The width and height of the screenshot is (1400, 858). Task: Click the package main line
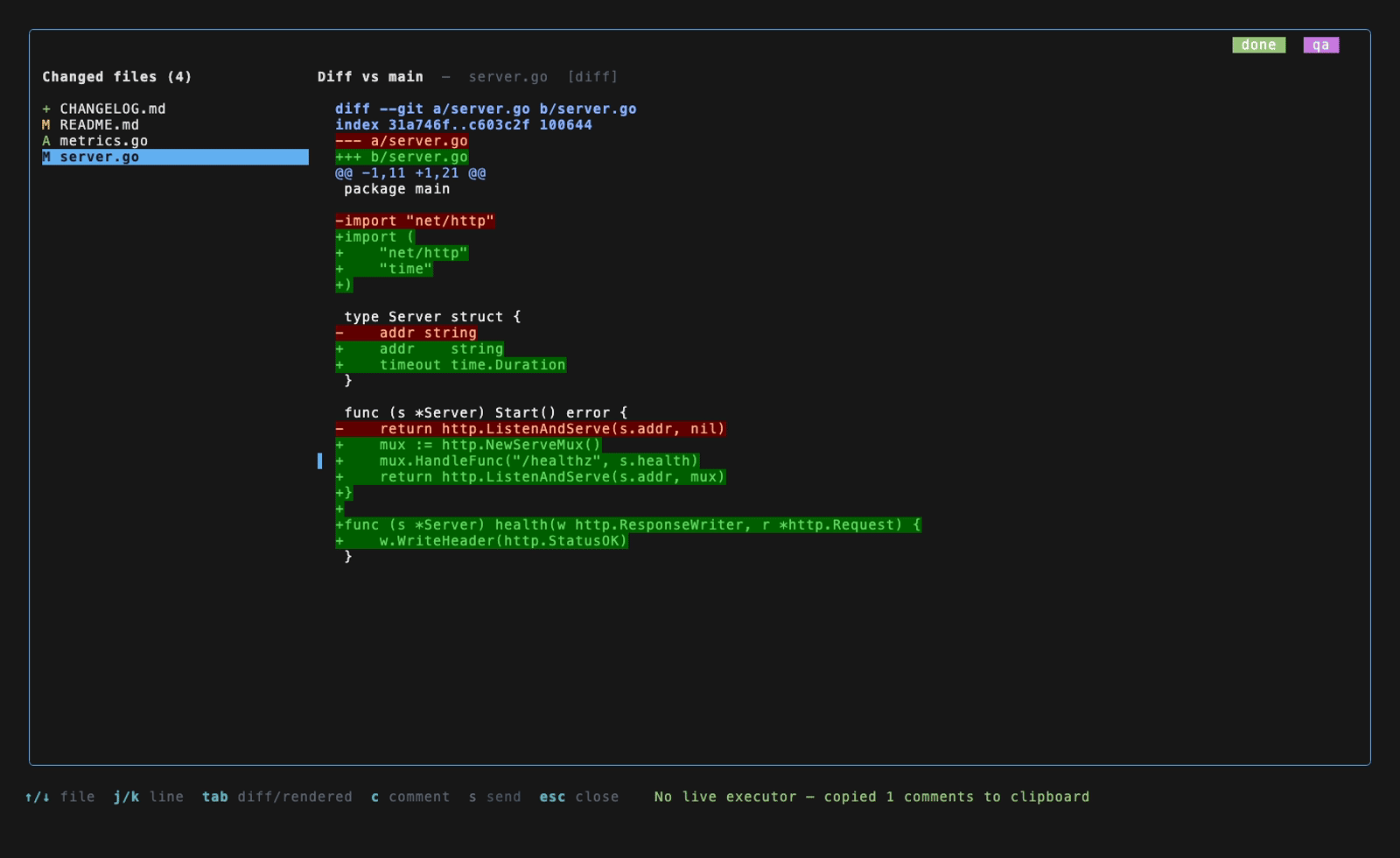[x=397, y=188]
